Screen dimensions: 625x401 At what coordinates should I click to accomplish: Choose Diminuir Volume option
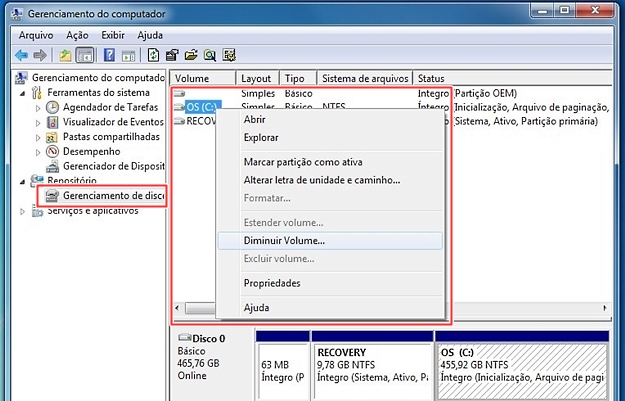[x=331, y=241]
